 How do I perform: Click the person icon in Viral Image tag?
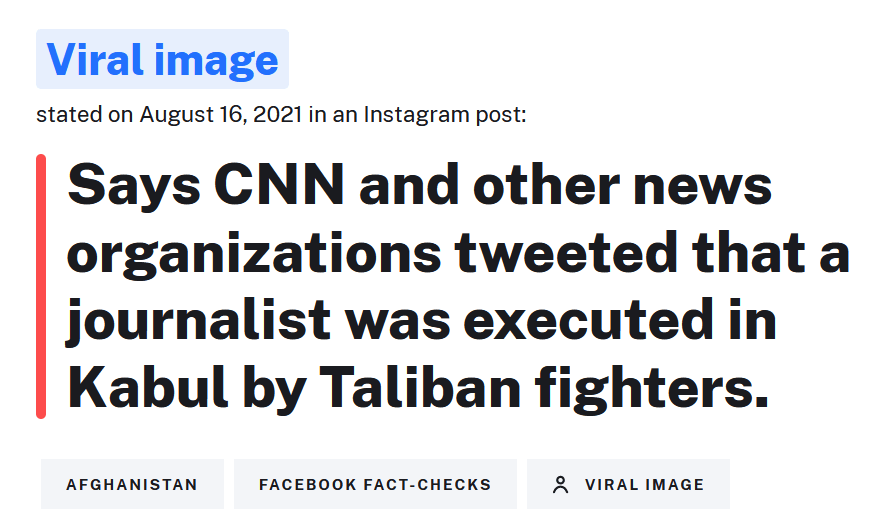(560, 485)
